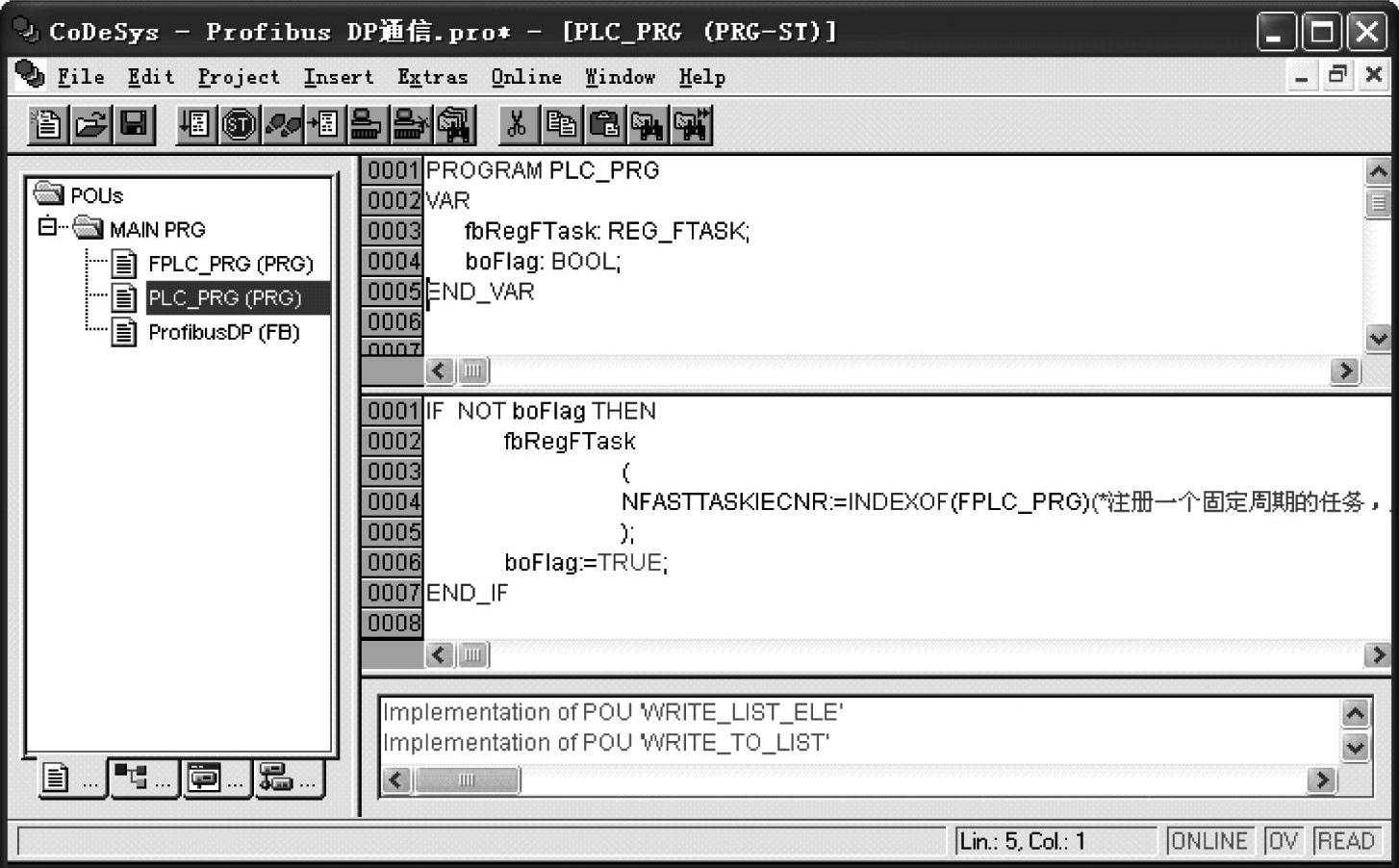Switch to the Visualizations tab

pos(216,778)
